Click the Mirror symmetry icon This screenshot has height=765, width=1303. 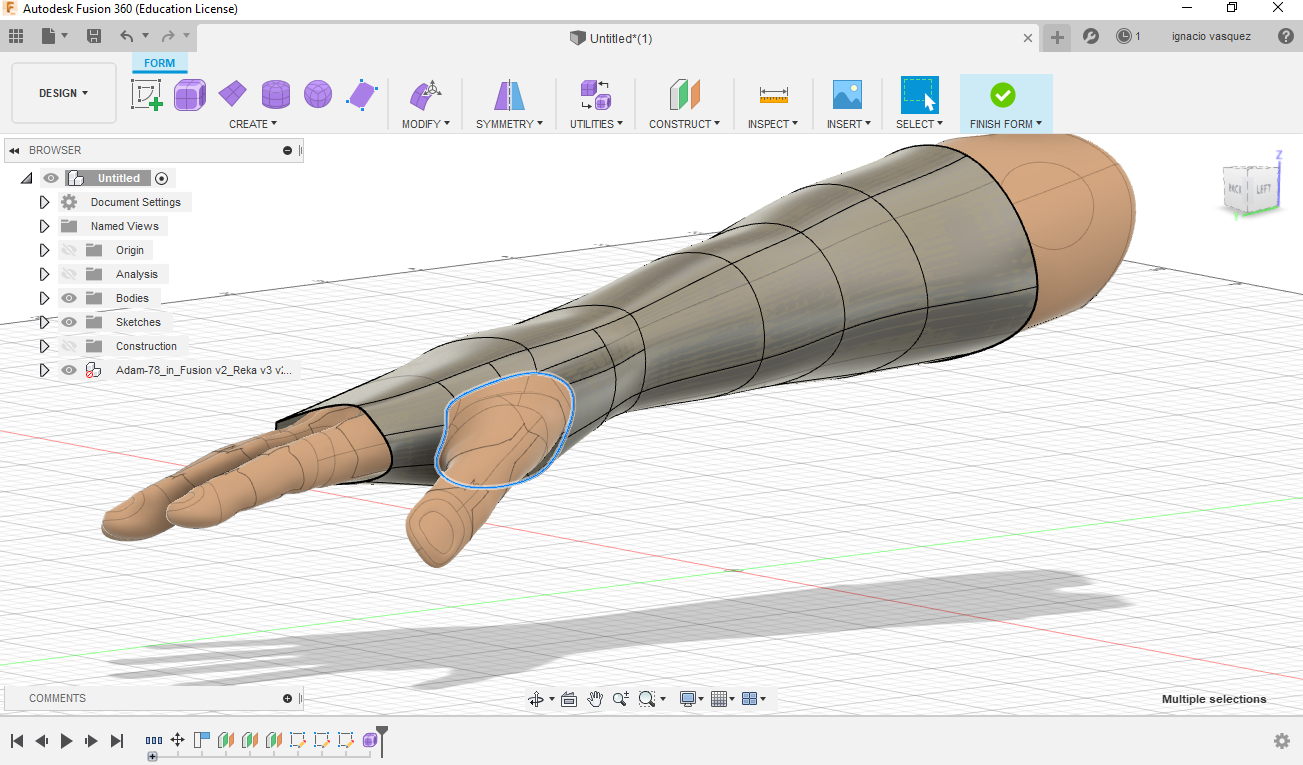point(509,95)
